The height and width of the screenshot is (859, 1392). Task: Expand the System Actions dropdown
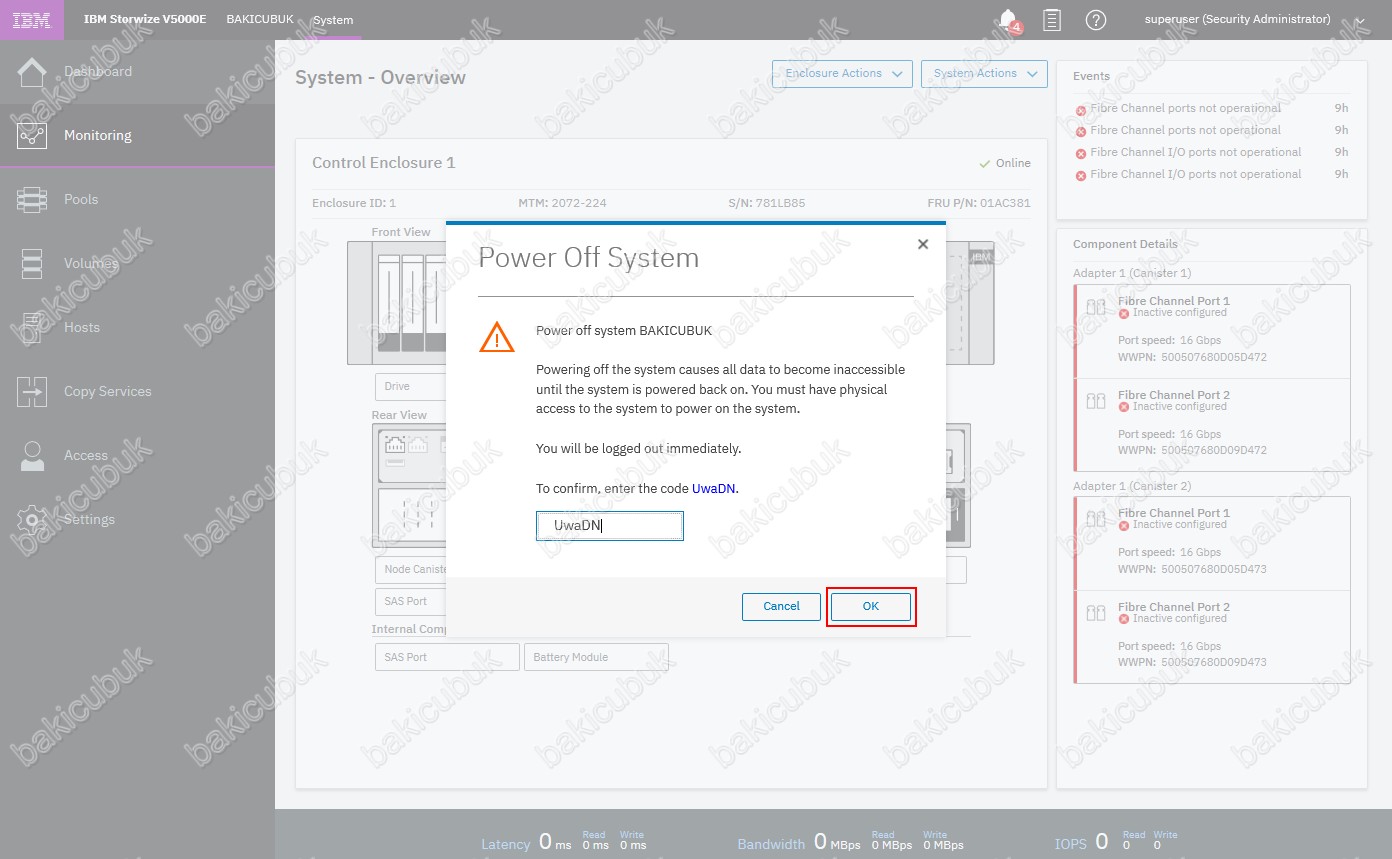(984, 73)
